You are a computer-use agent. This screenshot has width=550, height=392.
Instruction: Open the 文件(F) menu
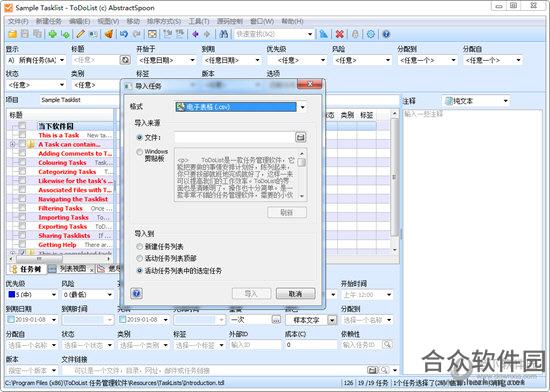tap(18, 21)
